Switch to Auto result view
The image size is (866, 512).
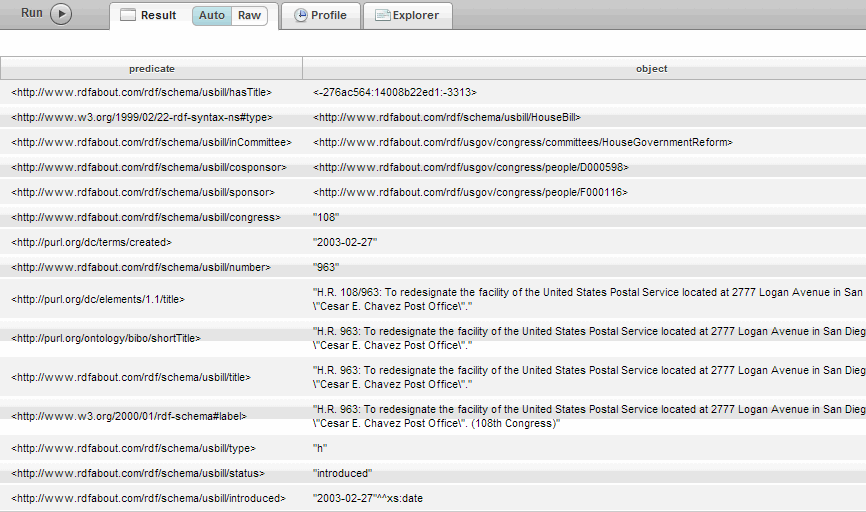pos(212,15)
